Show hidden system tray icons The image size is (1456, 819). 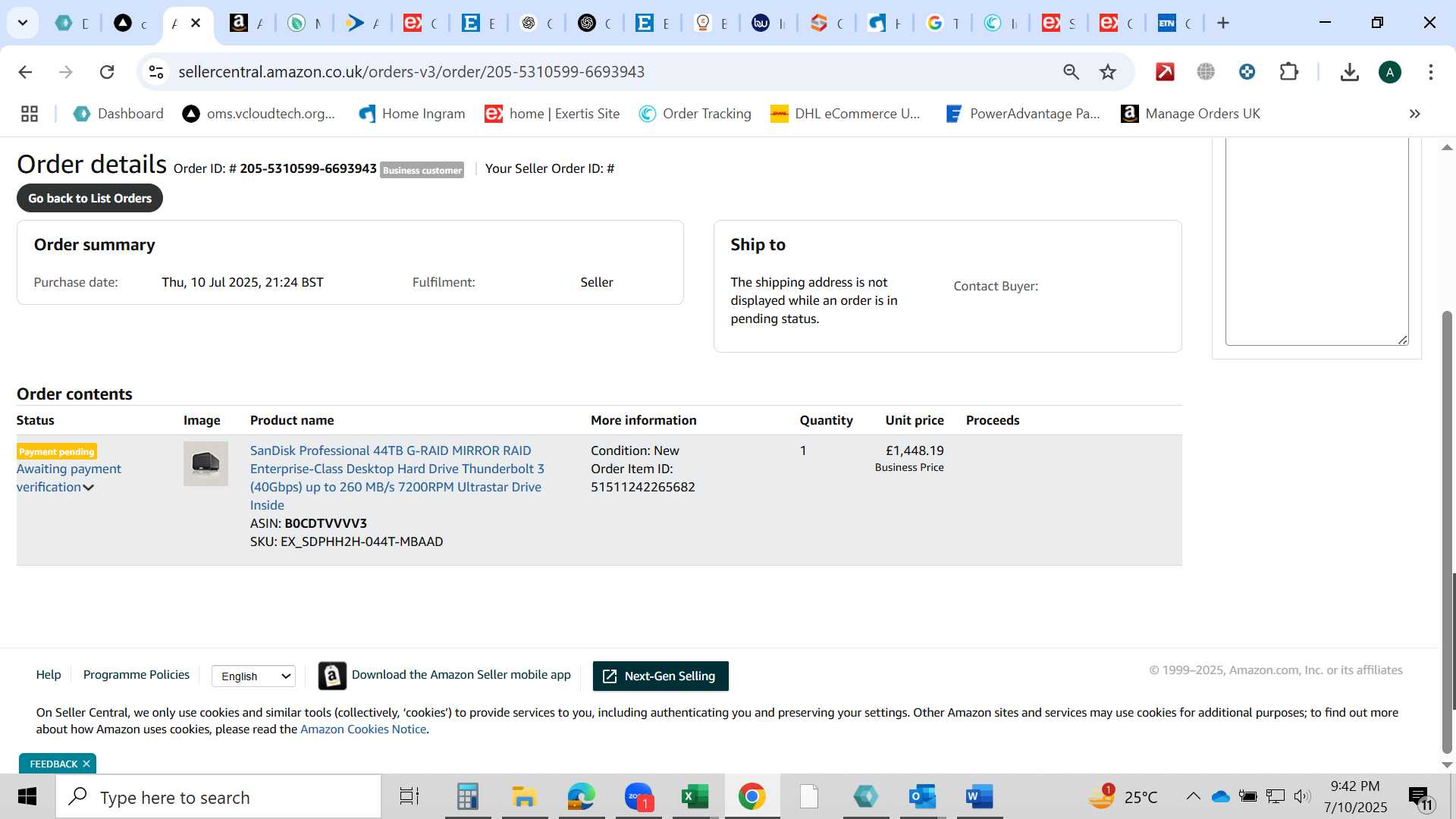[x=1193, y=796]
